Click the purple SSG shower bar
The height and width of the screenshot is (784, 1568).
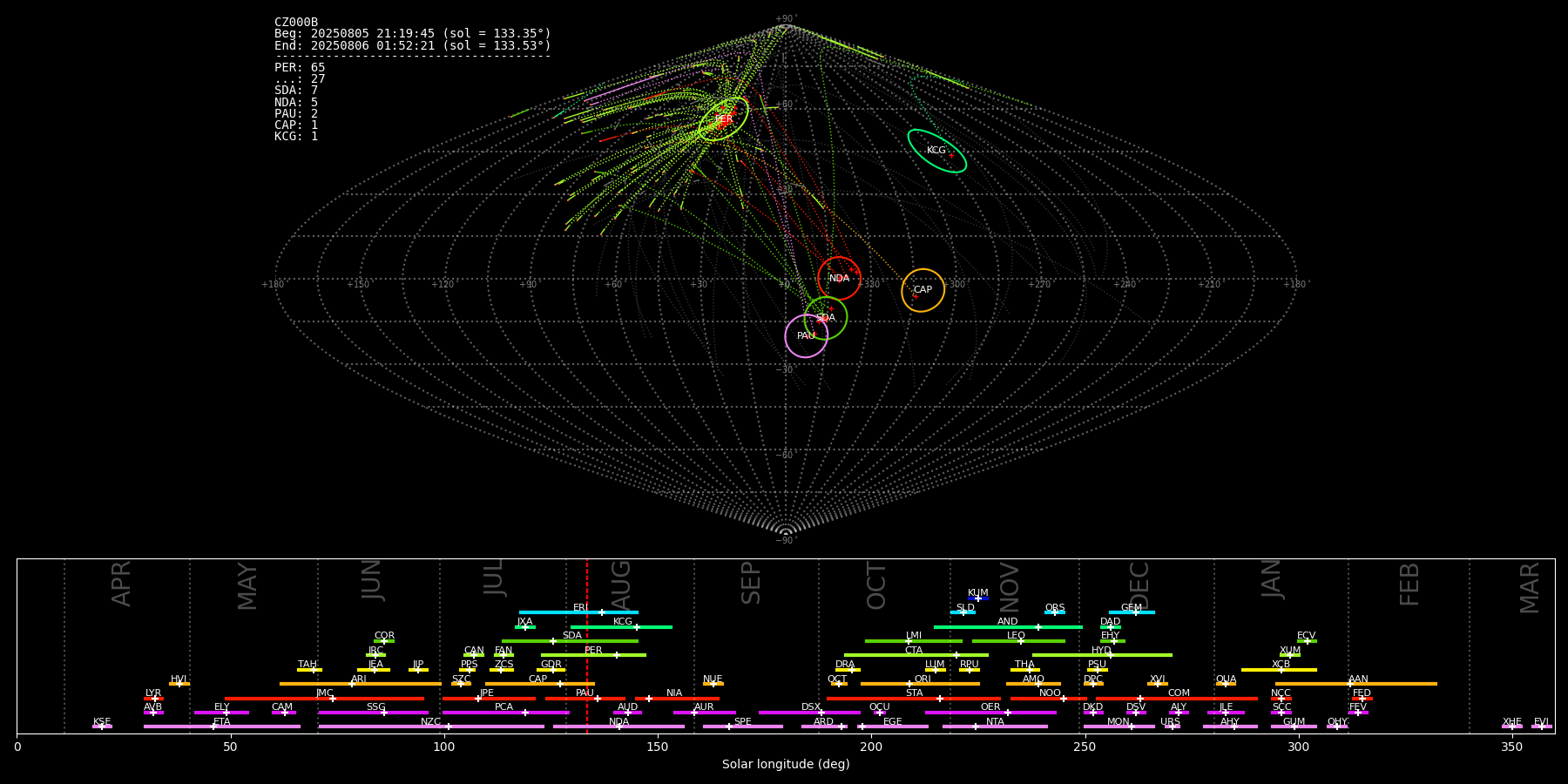tap(374, 713)
